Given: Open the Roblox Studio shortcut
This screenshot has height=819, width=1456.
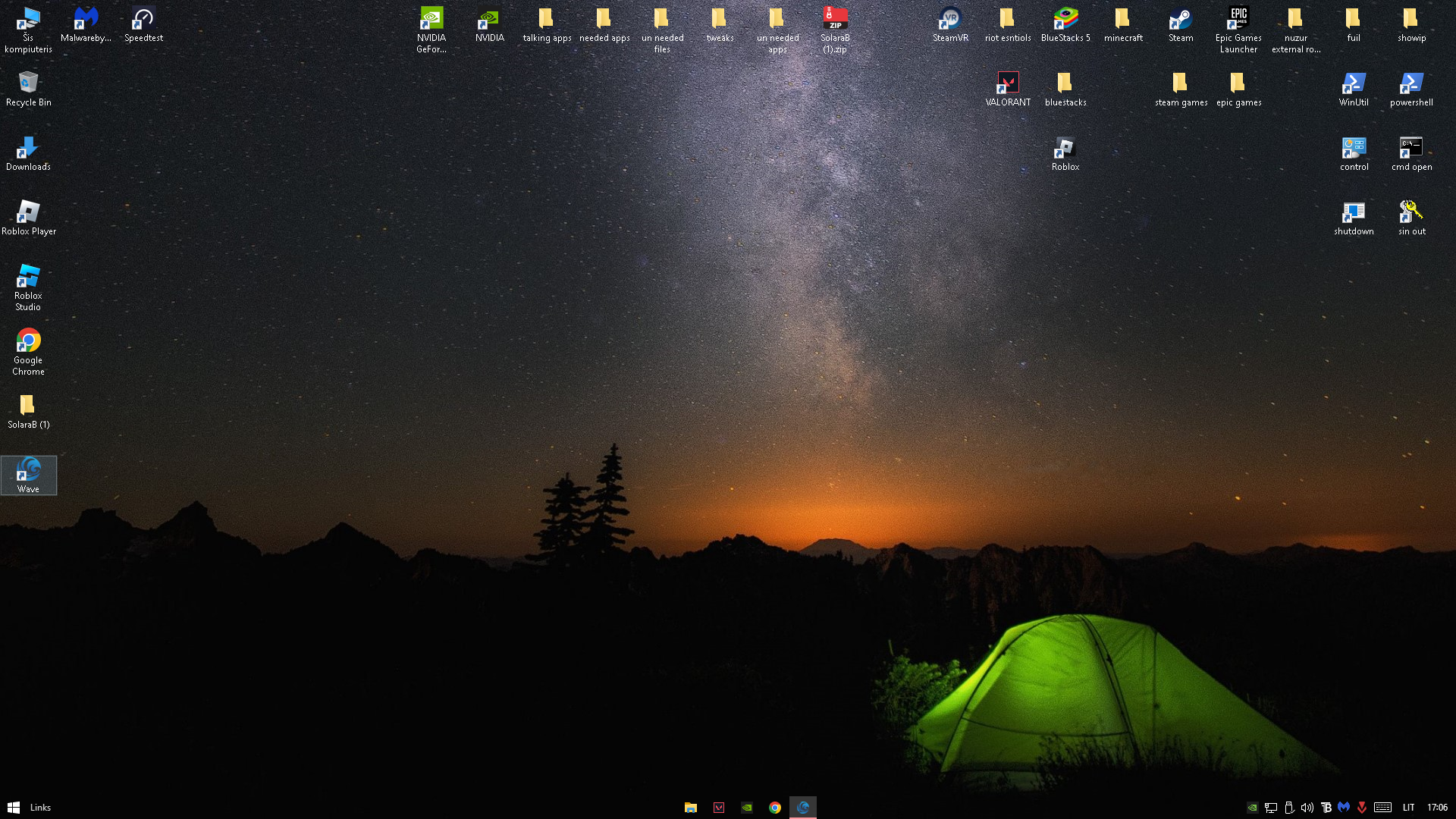Looking at the screenshot, I should click(28, 287).
